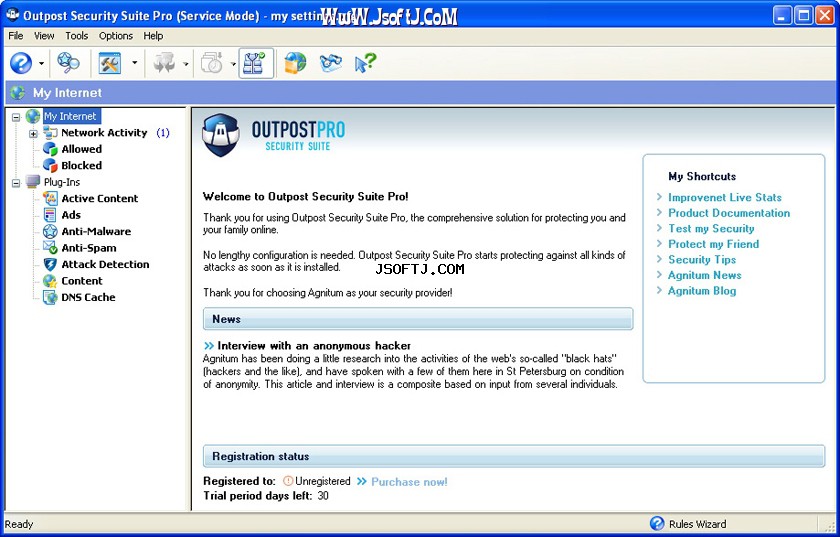This screenshot has width=840, height=537.
Task: Click the cursor with question mark help icon
Action: pyautogui.click(x=365, y=63)
